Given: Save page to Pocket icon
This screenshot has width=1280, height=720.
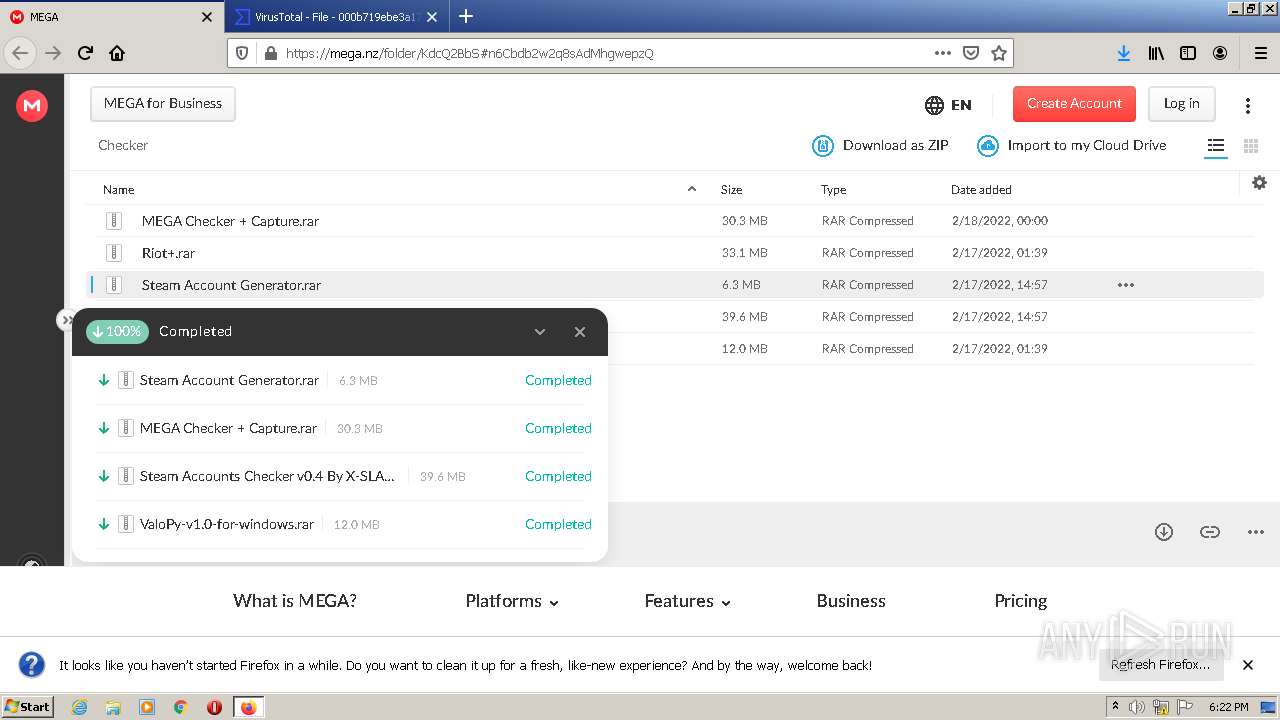Looking at the screenshot, I should pos(971,53).
